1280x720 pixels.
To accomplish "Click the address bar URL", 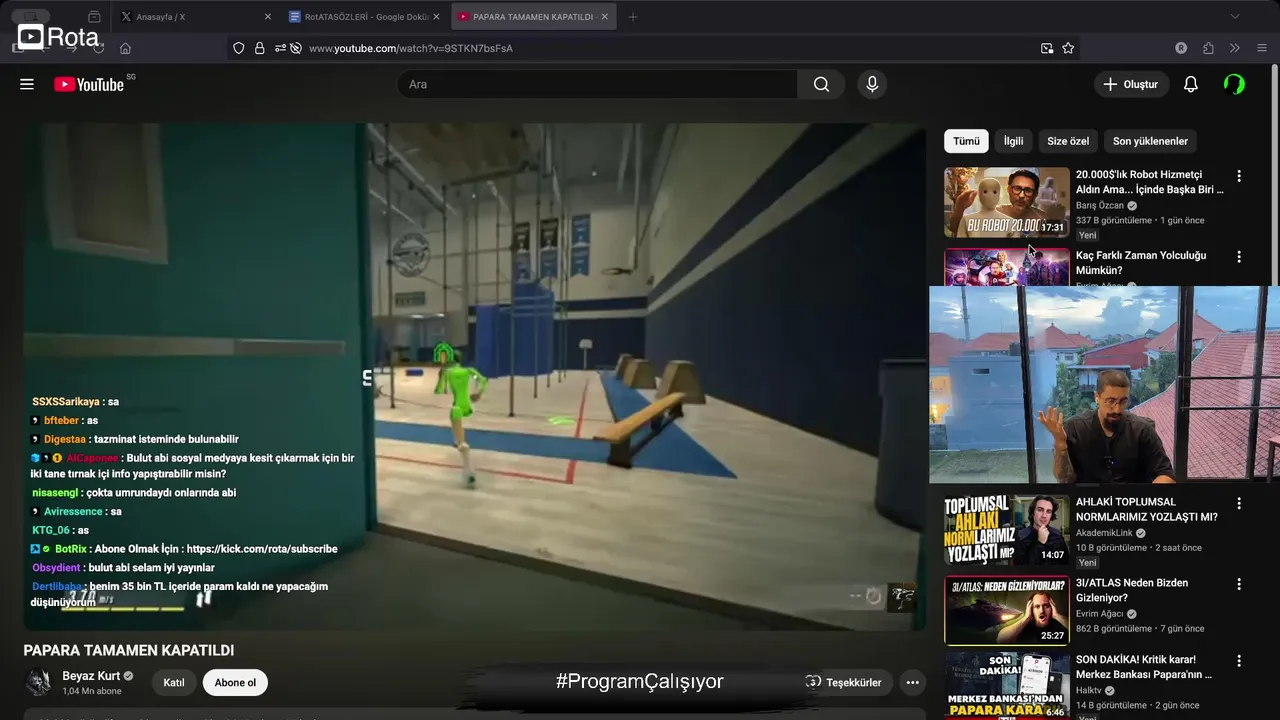I will [x=411, y=48].
